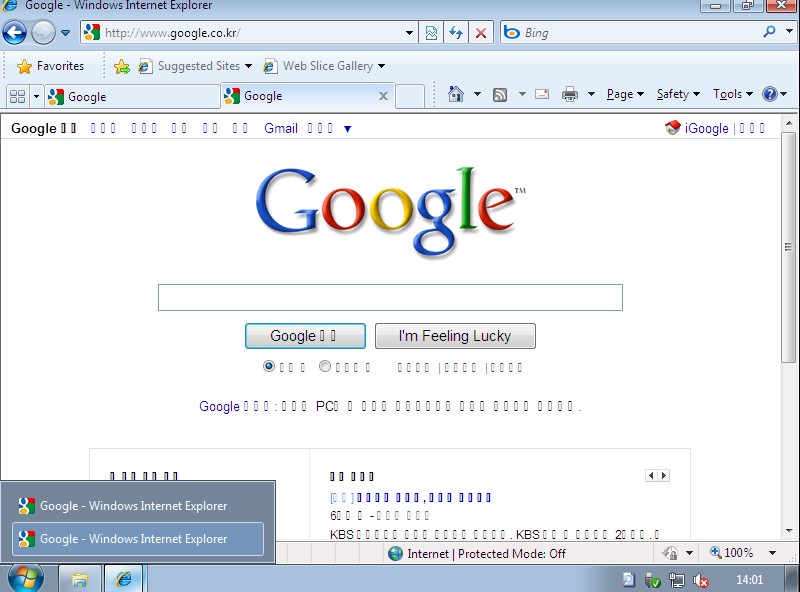The width and height of the screenshot is (800, 592).
Task: Click previous arrow in news box
Action: [x=651, y=476]
